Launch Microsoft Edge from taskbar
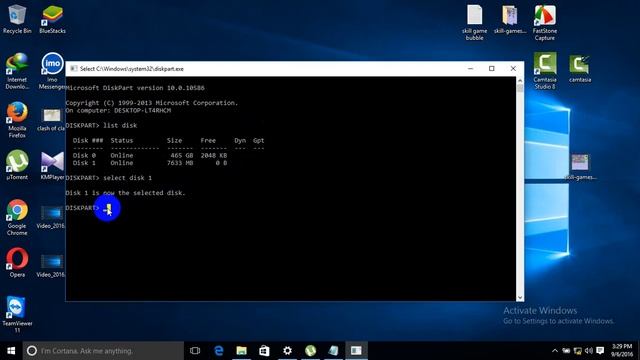The image size is (640, 360). [x=219, y=351]
